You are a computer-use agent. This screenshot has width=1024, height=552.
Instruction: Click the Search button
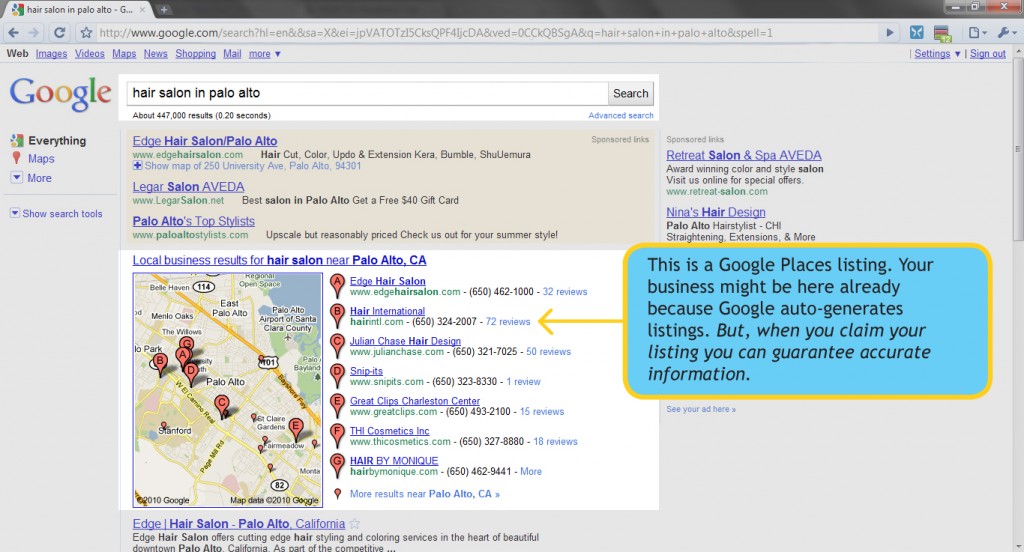pyautogui.click(x=630, y=93)
